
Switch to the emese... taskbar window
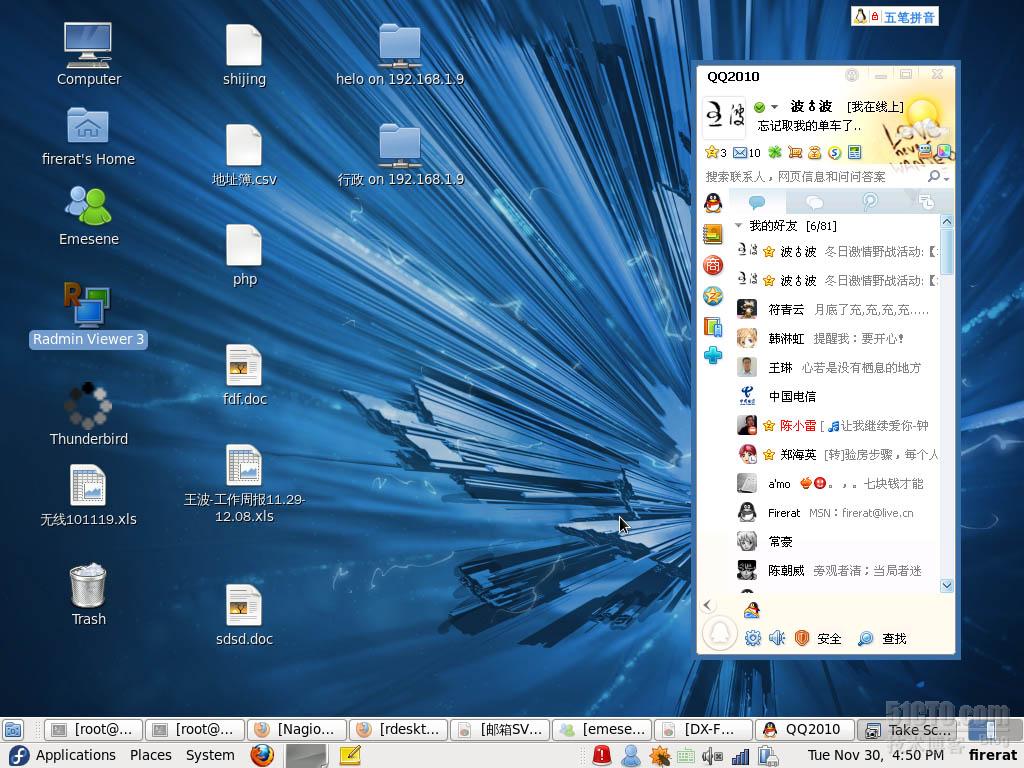pos(601,729)
